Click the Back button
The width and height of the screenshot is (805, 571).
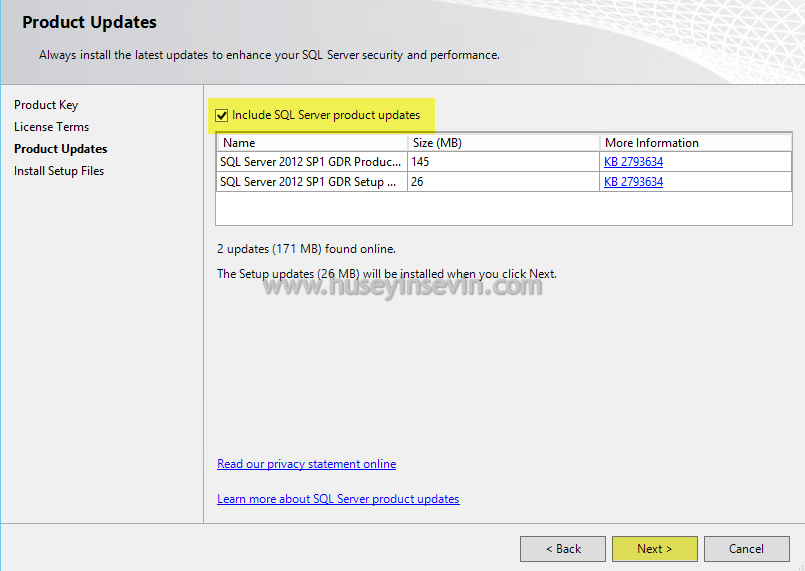[563, 549]
